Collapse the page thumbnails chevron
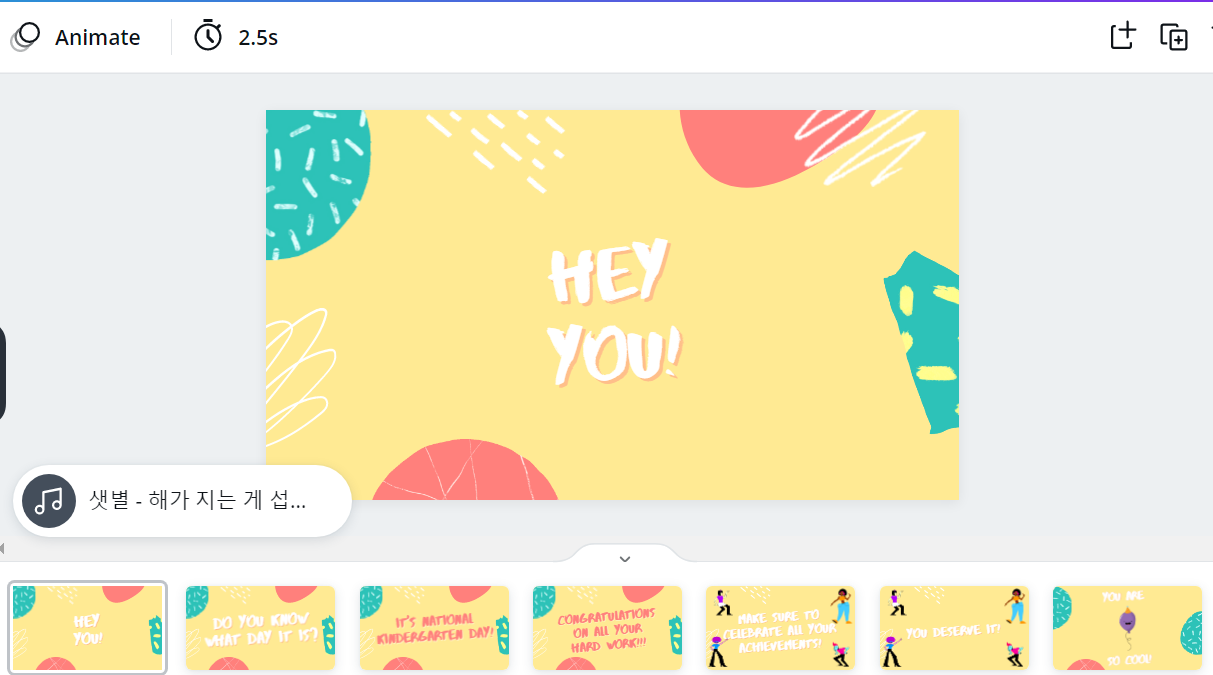 click(625, 558)
